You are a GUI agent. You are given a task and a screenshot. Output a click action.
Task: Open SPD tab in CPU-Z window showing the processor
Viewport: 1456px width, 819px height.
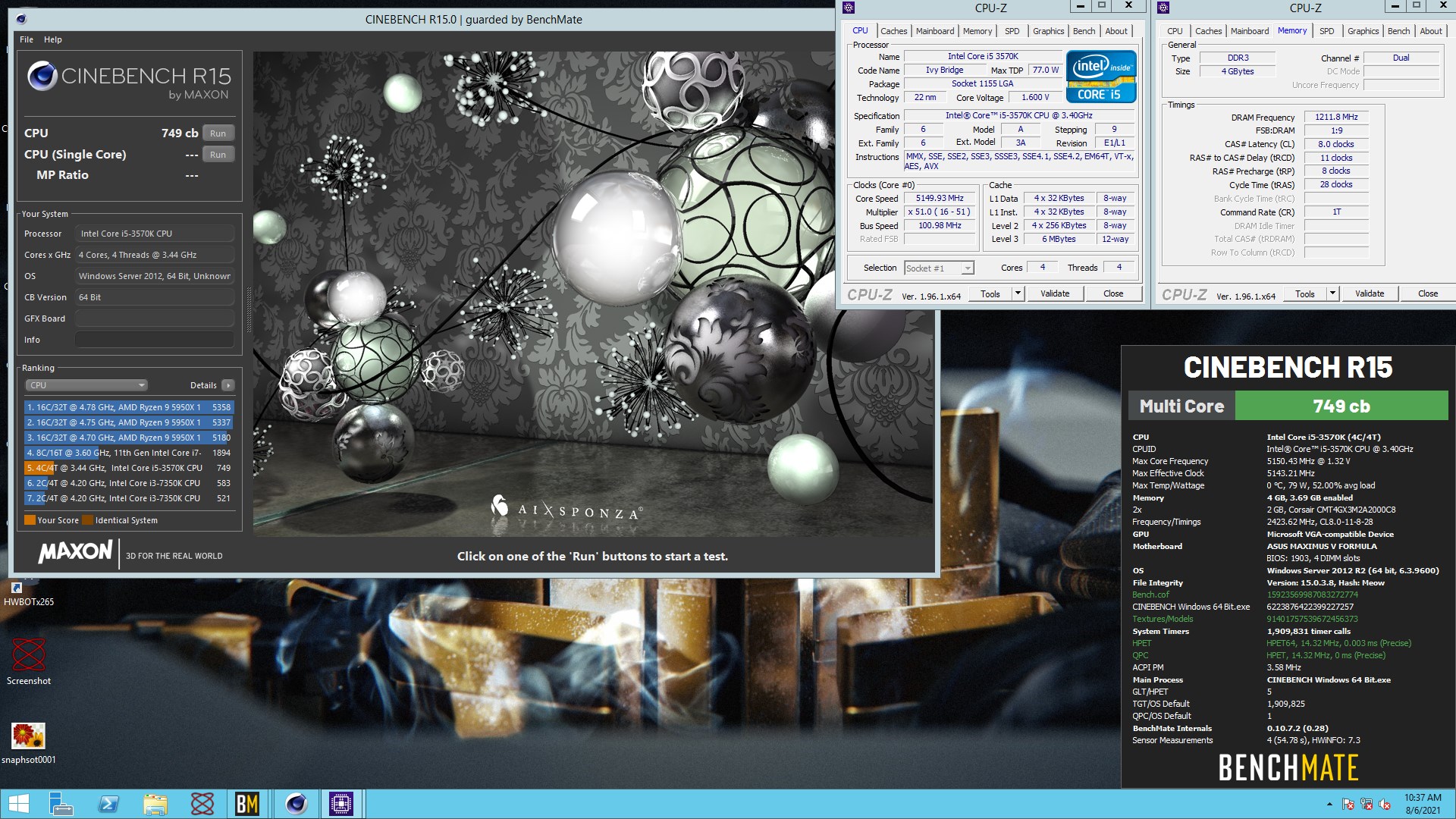(1012, 31)
